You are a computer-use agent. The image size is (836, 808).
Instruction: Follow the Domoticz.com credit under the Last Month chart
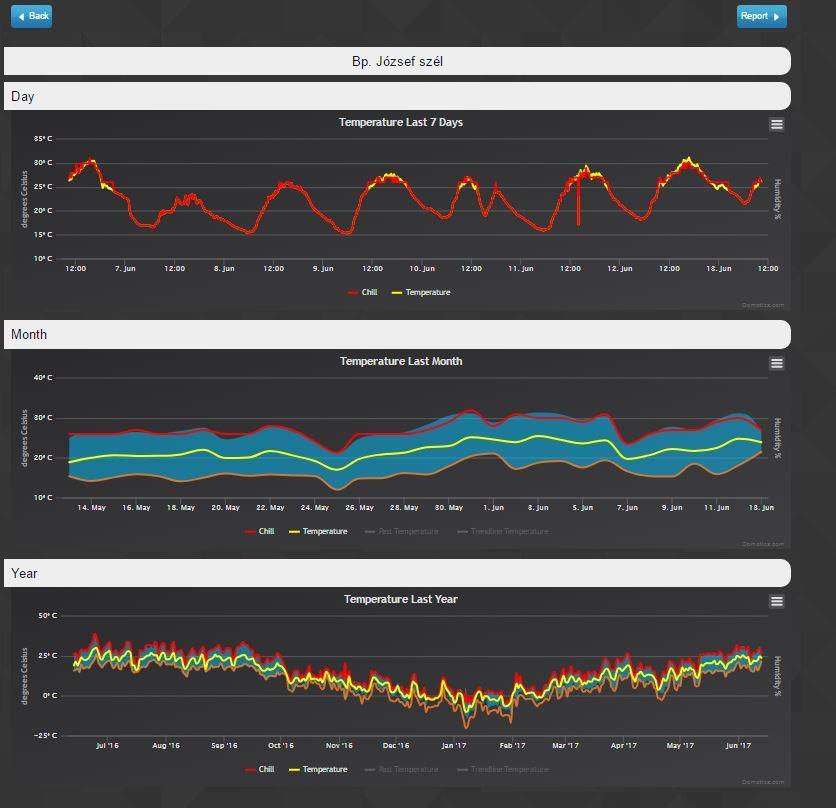(763, 544)
